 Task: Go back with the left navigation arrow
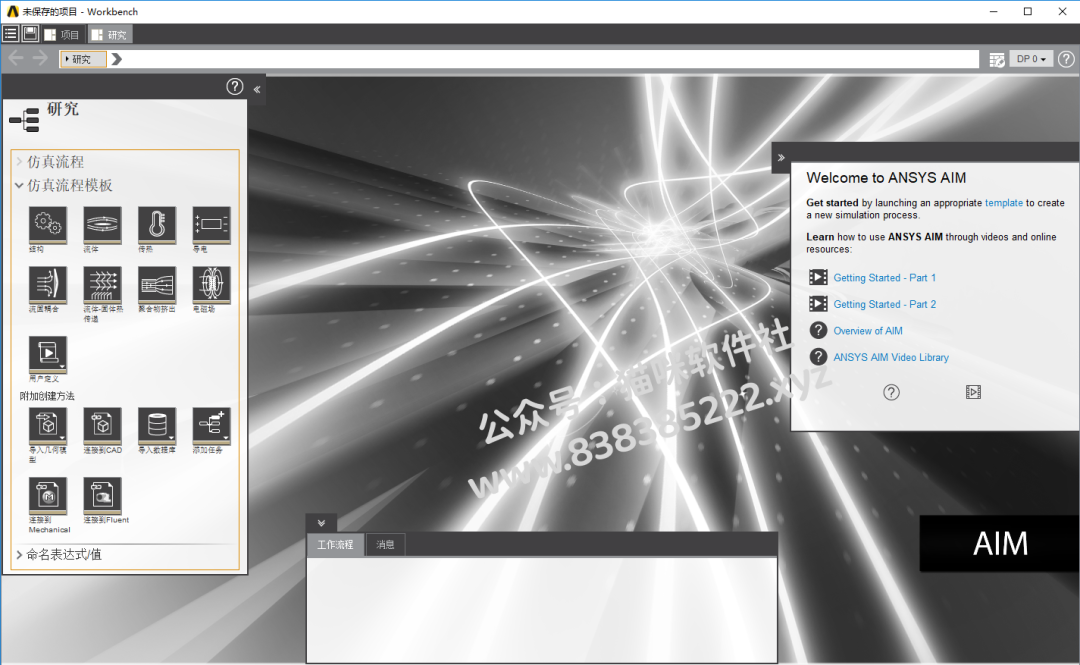click(16, 59)
